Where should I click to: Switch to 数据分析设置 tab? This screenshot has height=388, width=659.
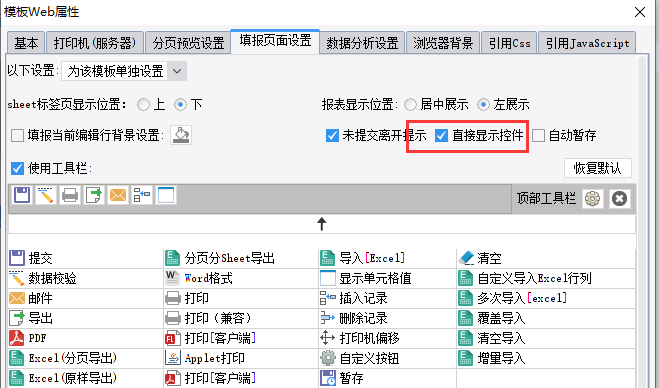click(x=362, y=43)
